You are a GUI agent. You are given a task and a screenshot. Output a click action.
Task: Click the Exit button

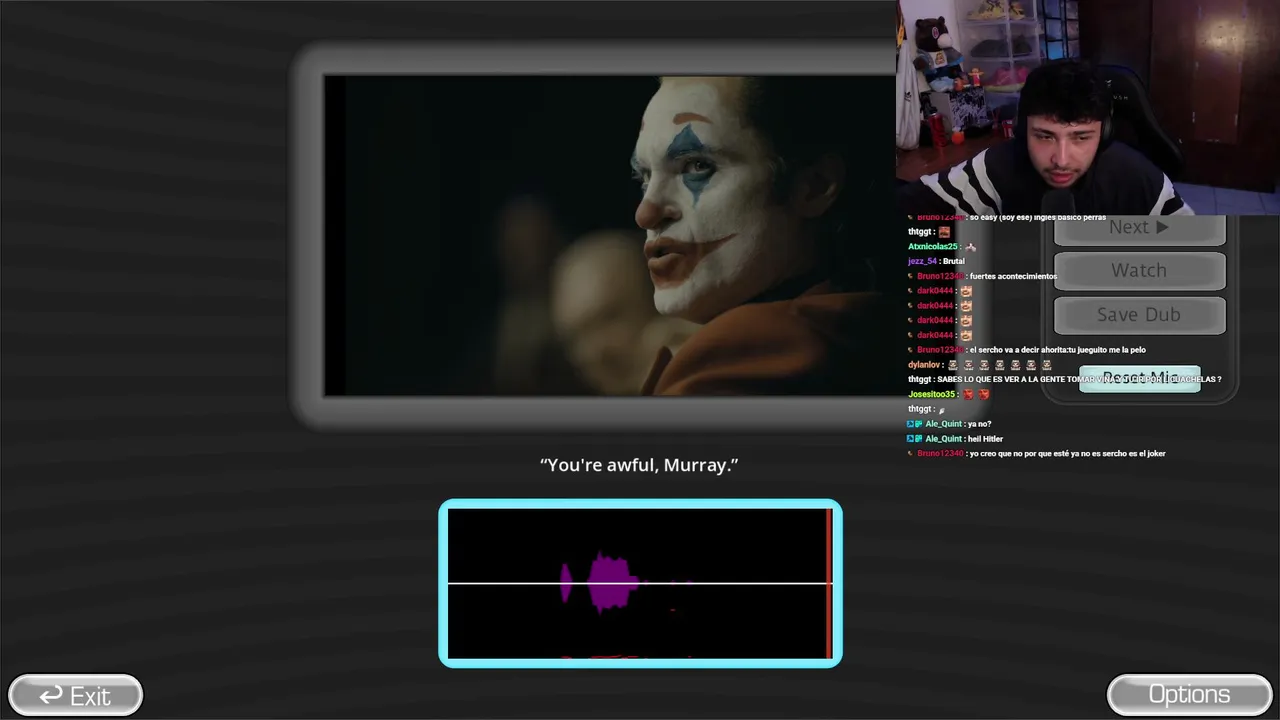(75, 695)
